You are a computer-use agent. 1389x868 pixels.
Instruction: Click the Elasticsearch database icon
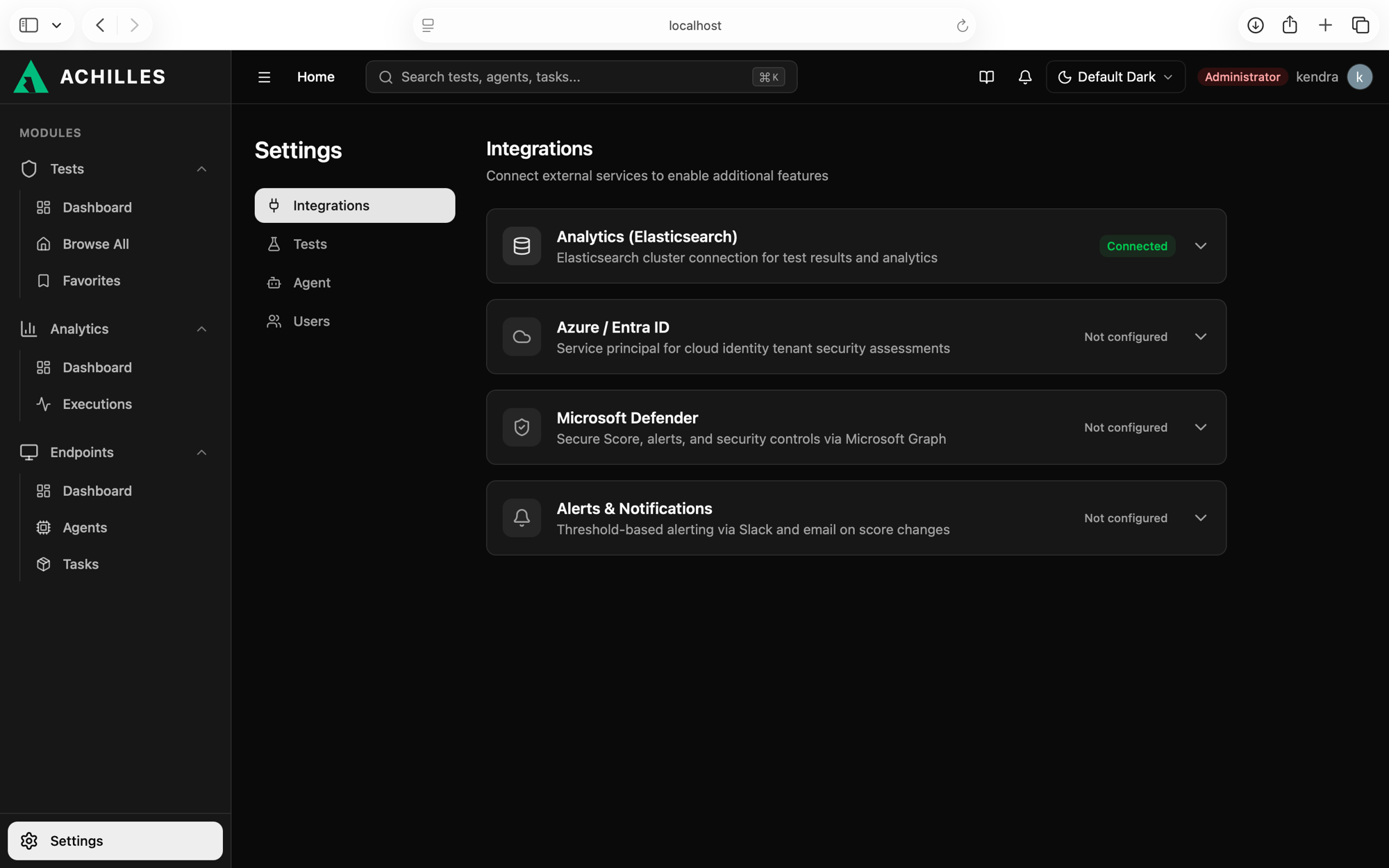pyautogui.click(x=522, y=246)
